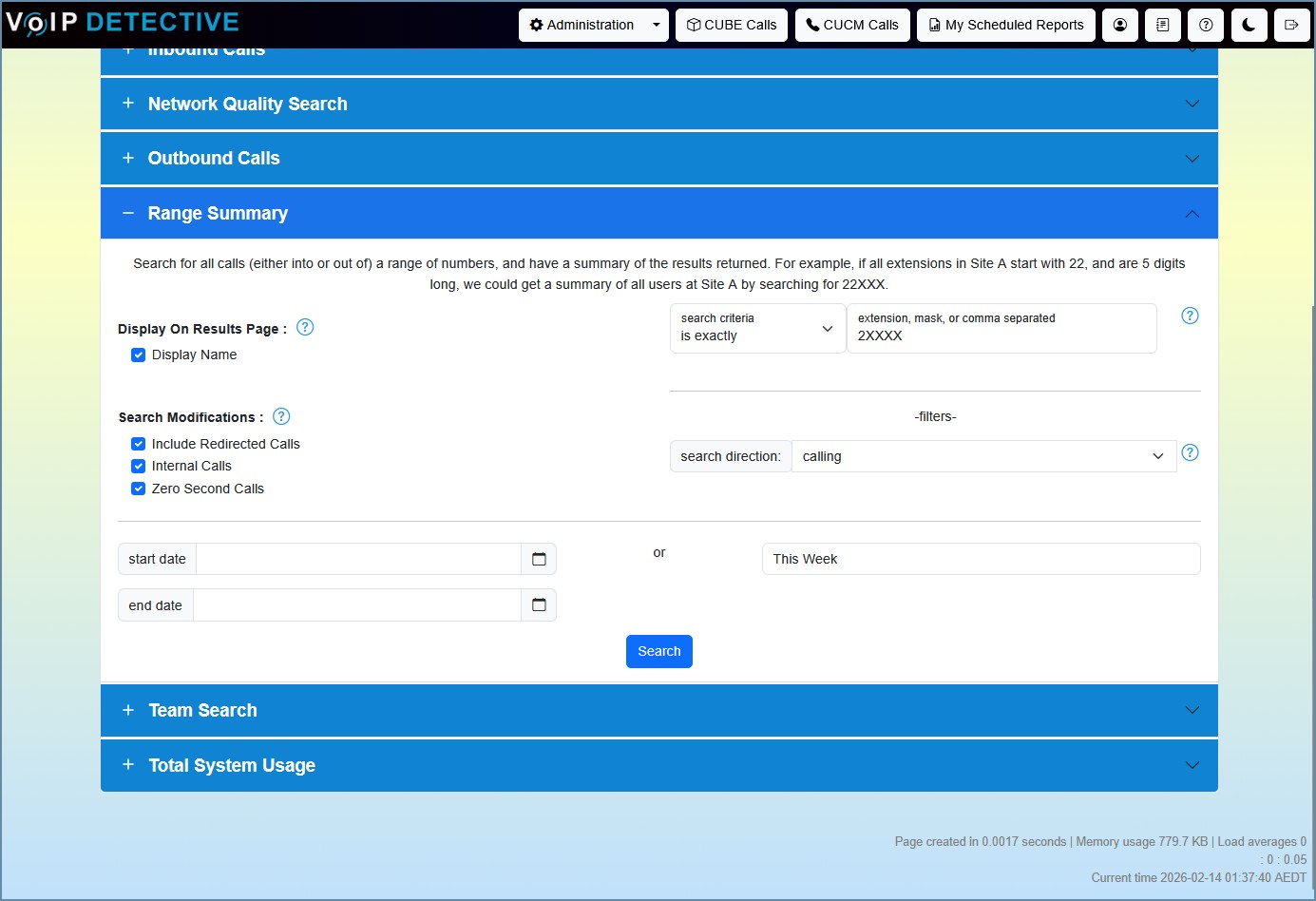Viewport: 1316px width, 901px height.
Task: Open the user profile icon
Action: point(1120,25)
